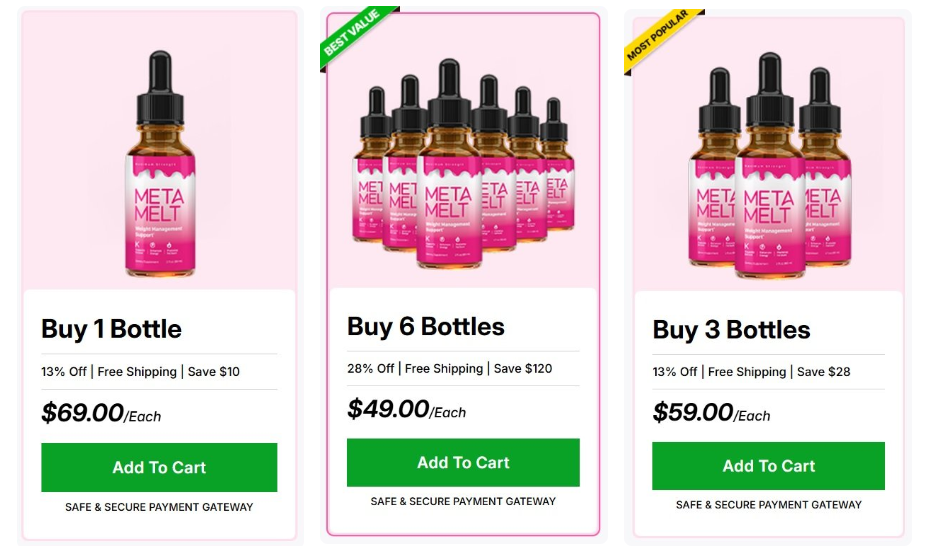Viewport: 927px width, 546px height.
Task: Click the $59.00 each price
Action: 711,412
